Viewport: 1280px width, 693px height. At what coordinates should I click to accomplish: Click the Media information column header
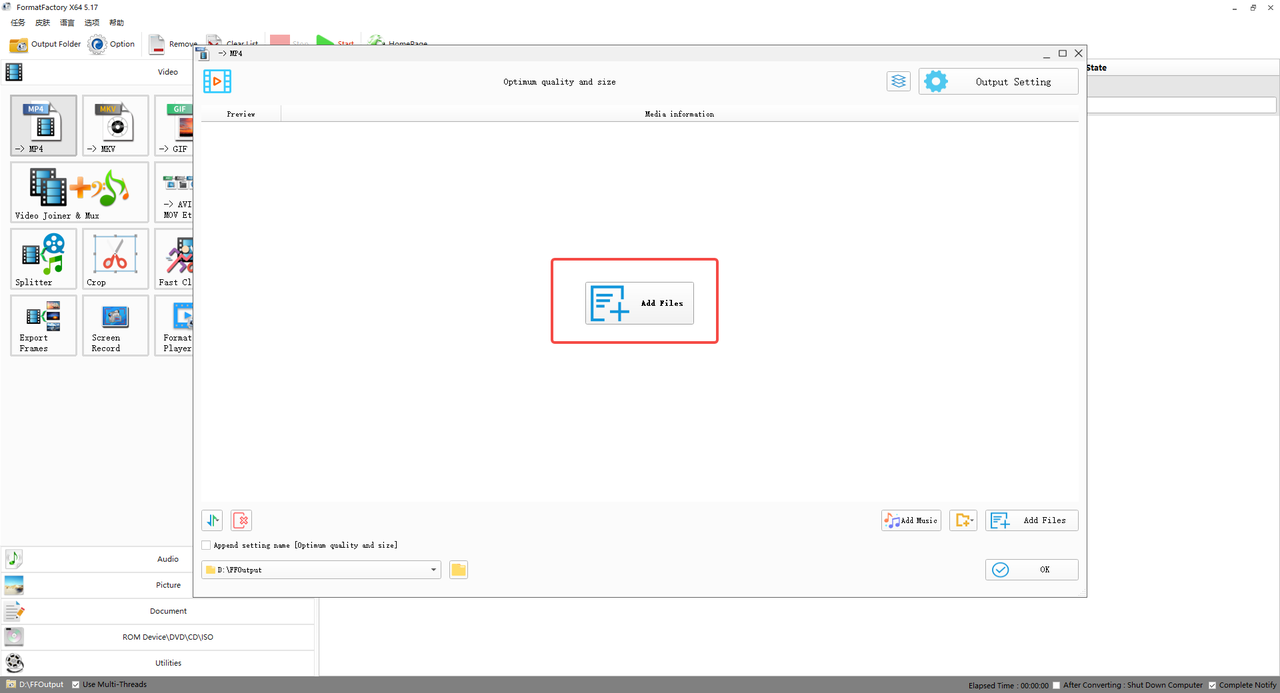tap(680, 114)
